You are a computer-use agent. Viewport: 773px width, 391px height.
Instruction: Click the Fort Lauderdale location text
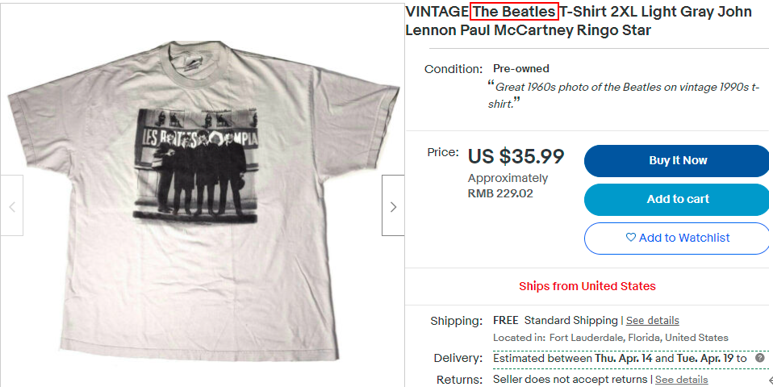click(x=610, y=338)
